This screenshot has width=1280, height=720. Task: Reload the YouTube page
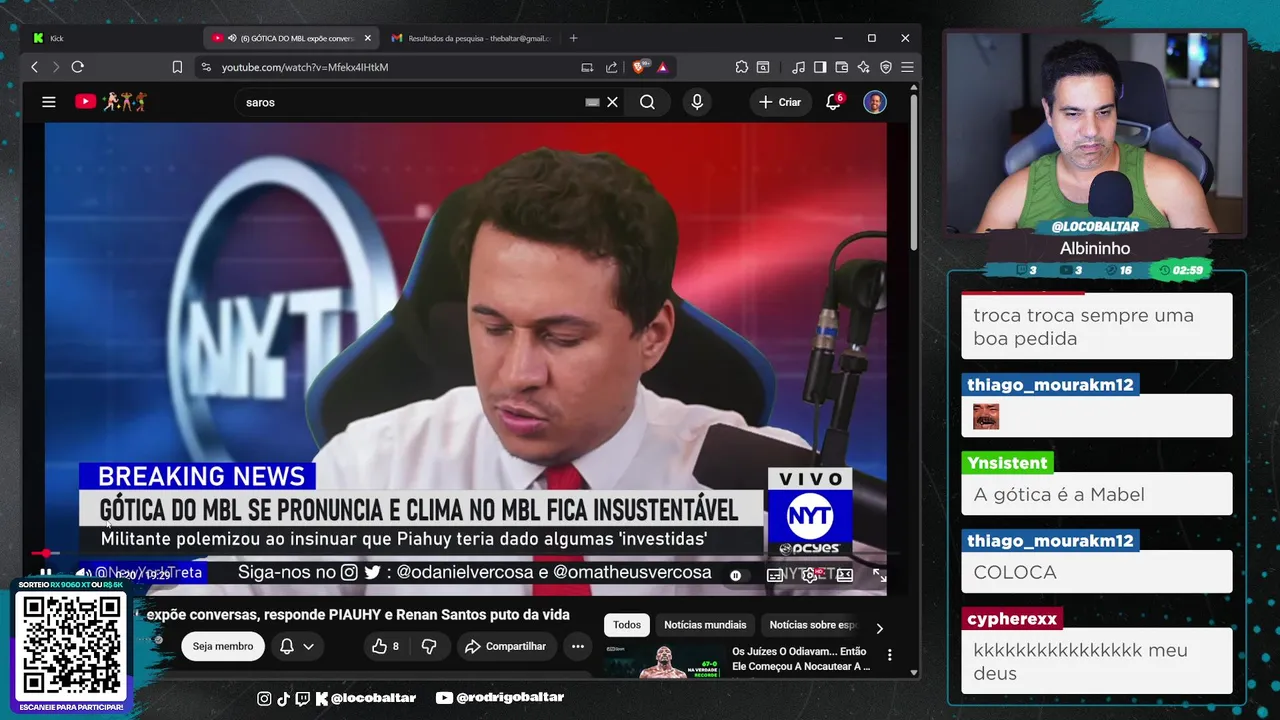coord(77,67)
